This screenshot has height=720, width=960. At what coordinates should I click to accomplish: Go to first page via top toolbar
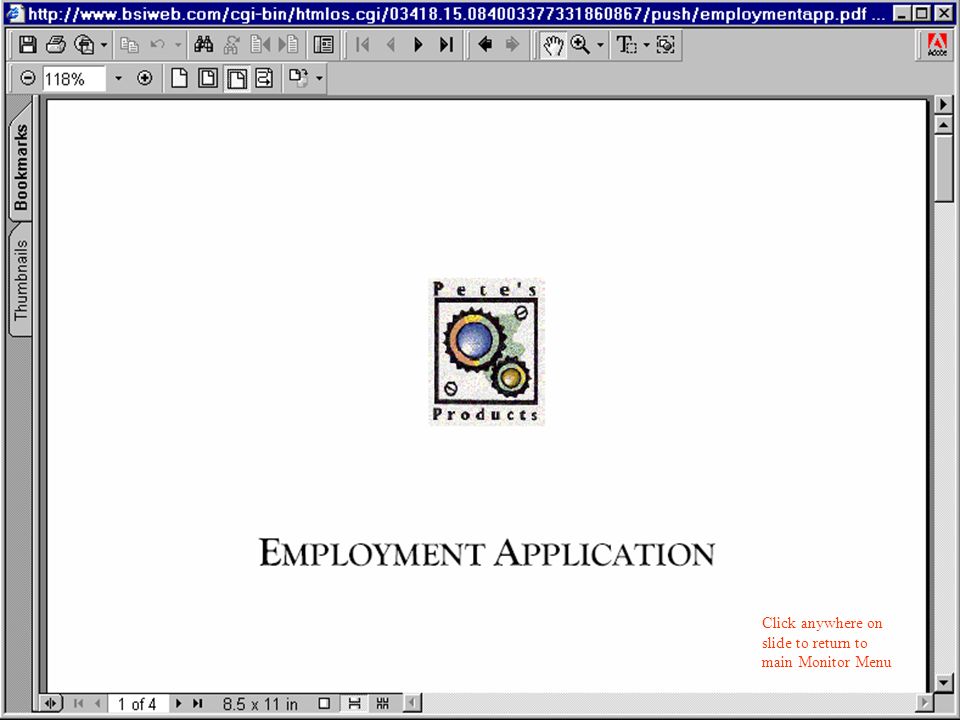pyautogui.click(x=362, y=45)
